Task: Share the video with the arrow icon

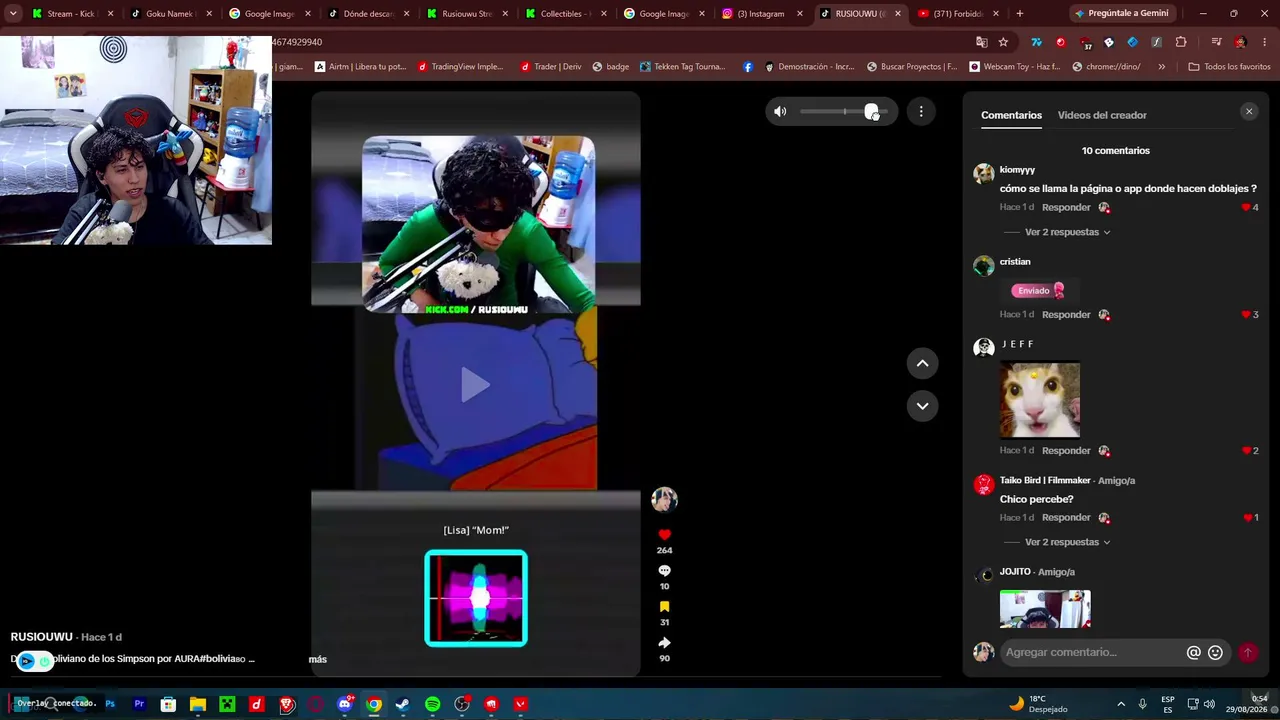Action: click(x=664, y=643)
